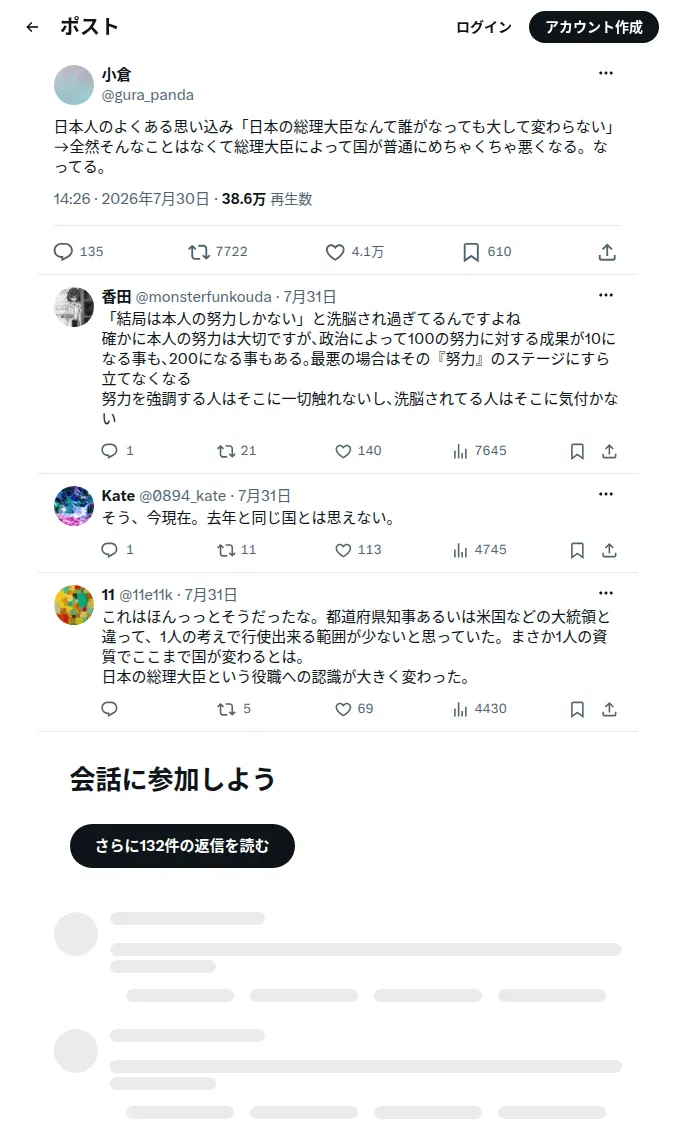Open the more options menu on 小倉's post

coord(606,73)
